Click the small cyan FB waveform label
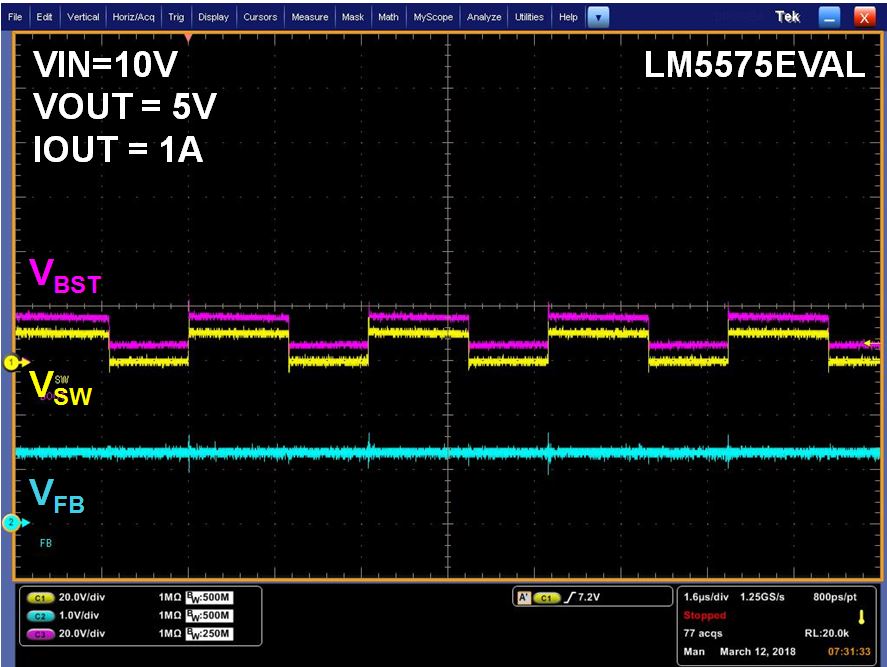887x667 pixels. pos(46,543)
